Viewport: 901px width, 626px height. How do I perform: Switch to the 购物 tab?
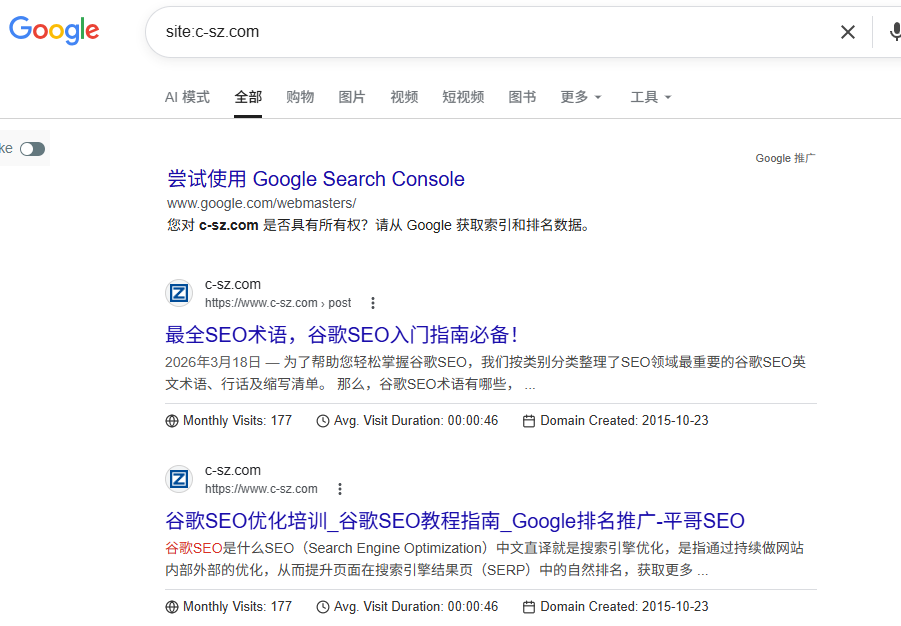point(300,97)
